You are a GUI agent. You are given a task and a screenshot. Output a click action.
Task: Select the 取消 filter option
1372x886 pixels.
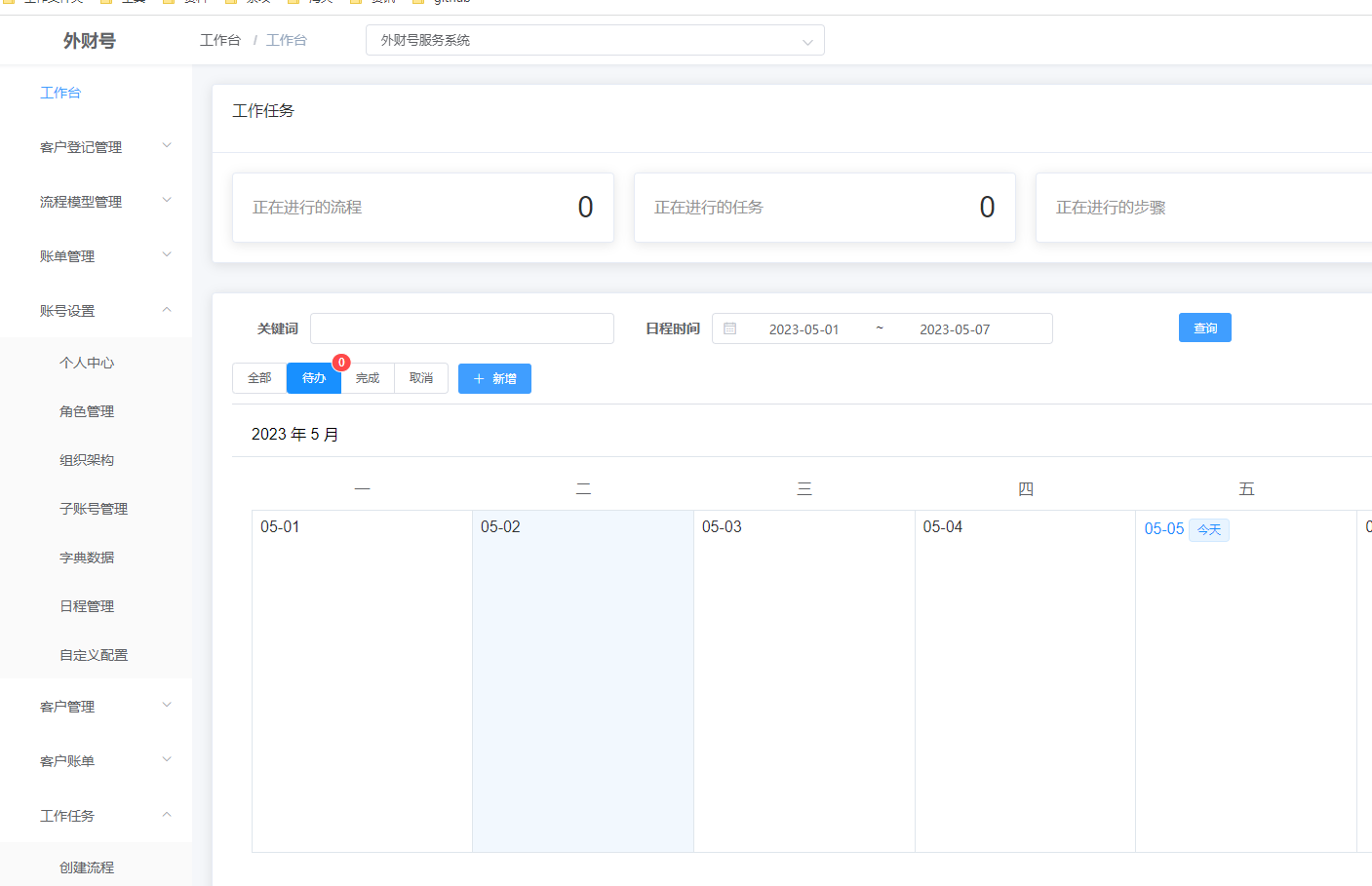pos(421,378)
